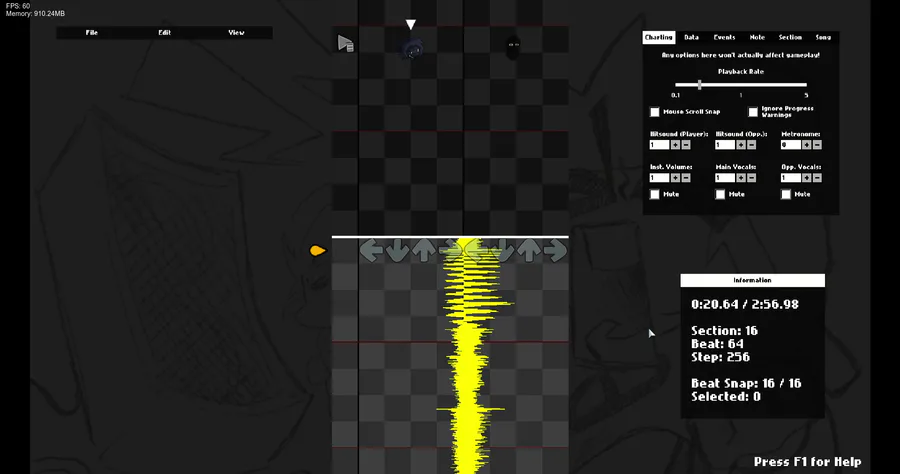This screenshot has height=474, width=900.
Task: Click the white camera-focus triangle marker
Action: [410, 24]
